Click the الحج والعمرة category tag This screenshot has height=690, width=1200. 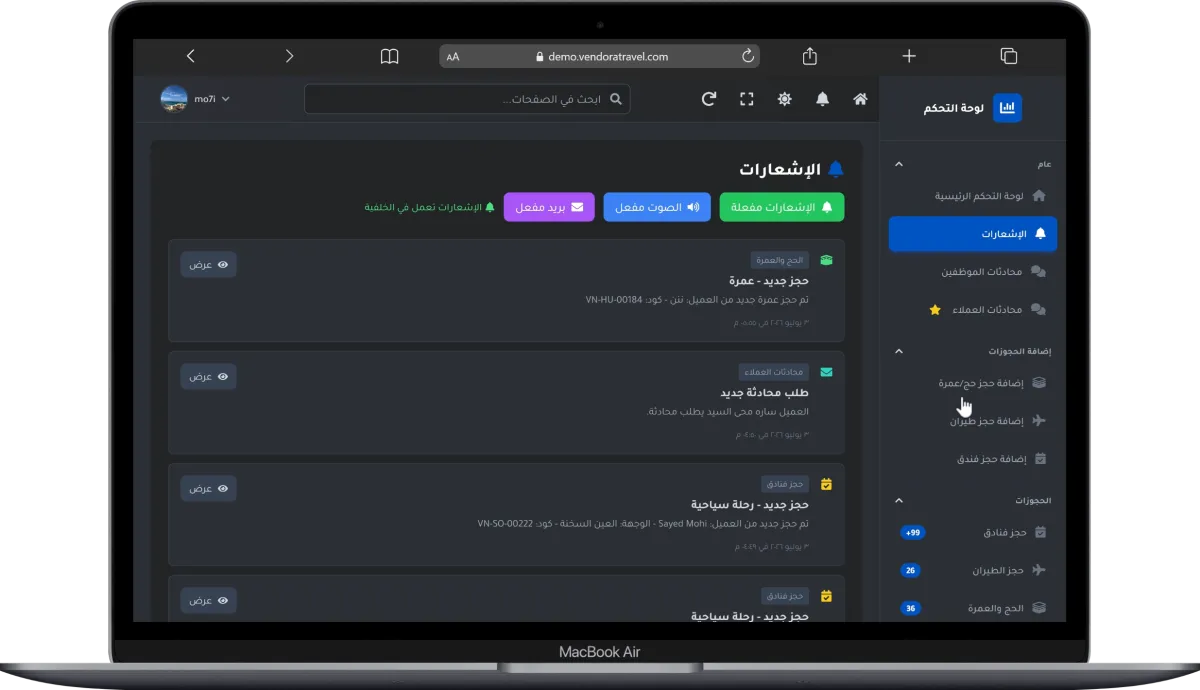coord(780,260)
